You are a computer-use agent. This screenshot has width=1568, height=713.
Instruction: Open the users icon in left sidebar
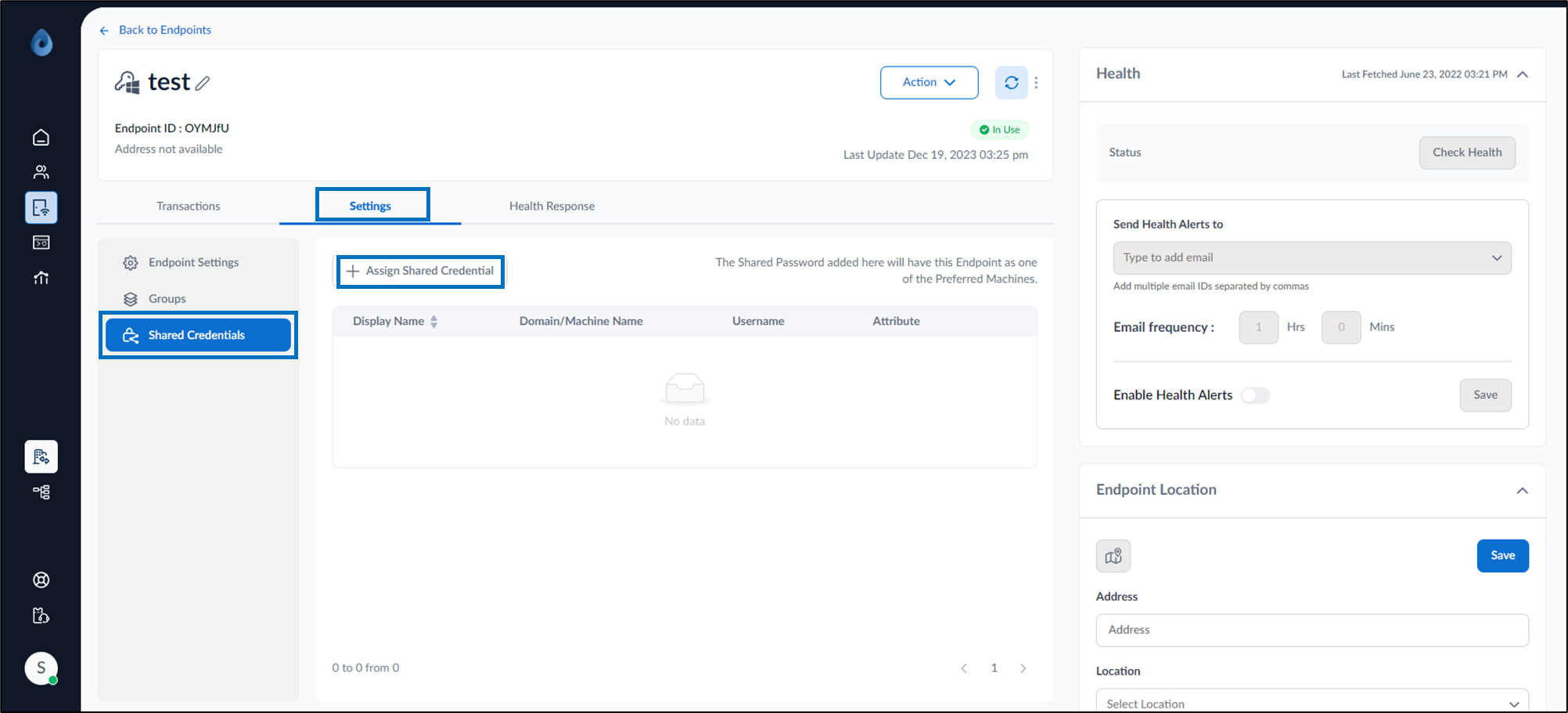41,172
